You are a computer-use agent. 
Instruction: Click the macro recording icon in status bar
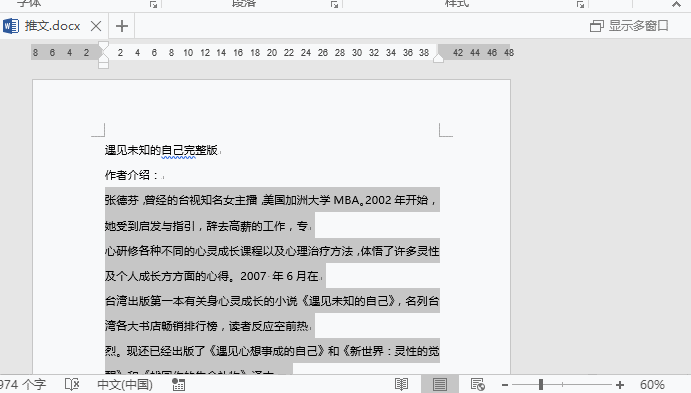178,385
